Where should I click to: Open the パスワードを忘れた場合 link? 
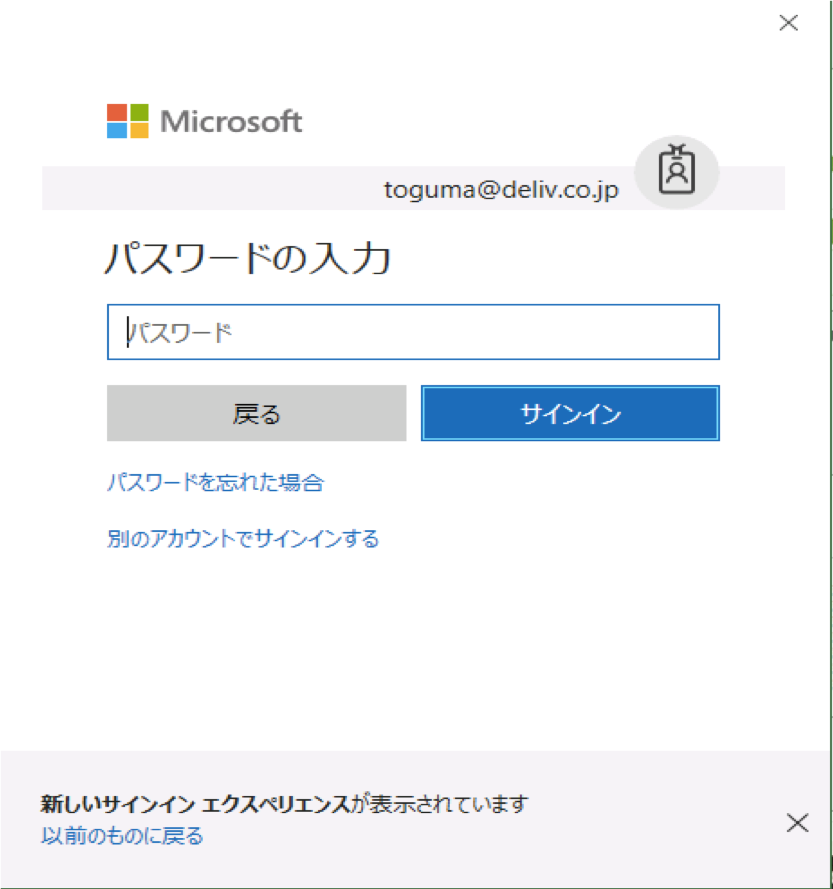(x=215, y=483)
